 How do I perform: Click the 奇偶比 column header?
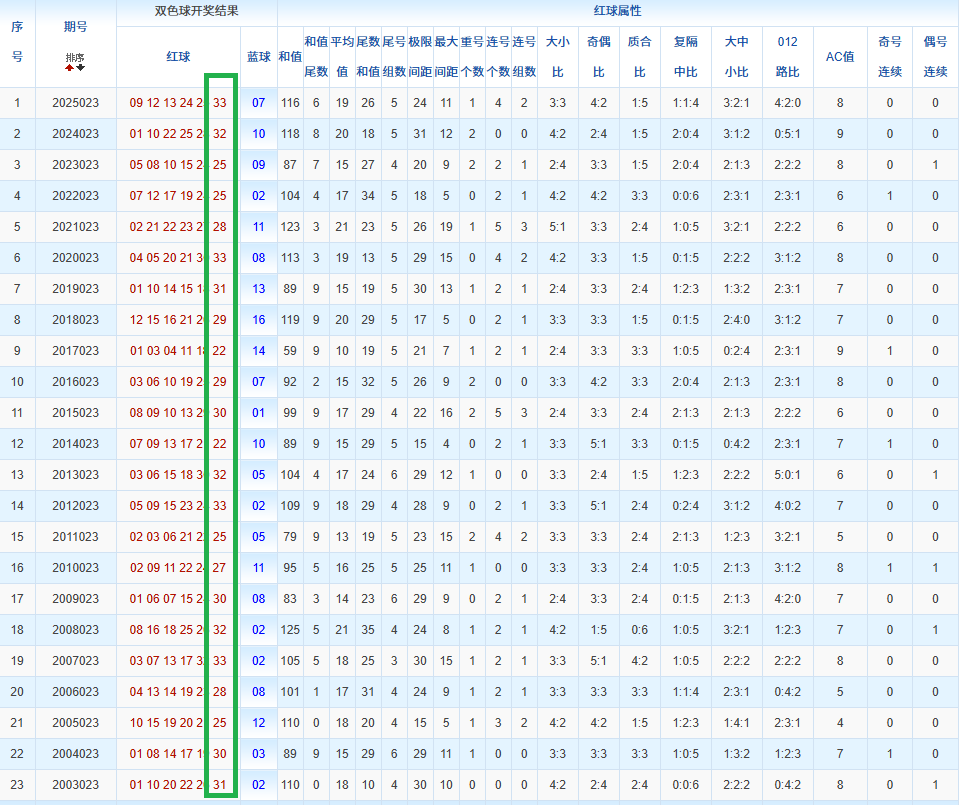click(598, 57)
